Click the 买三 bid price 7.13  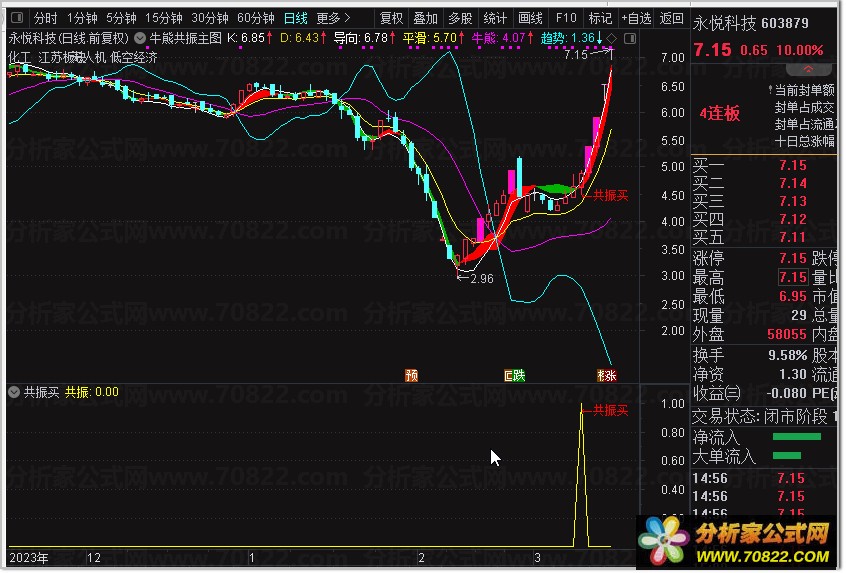click(793, 201)
